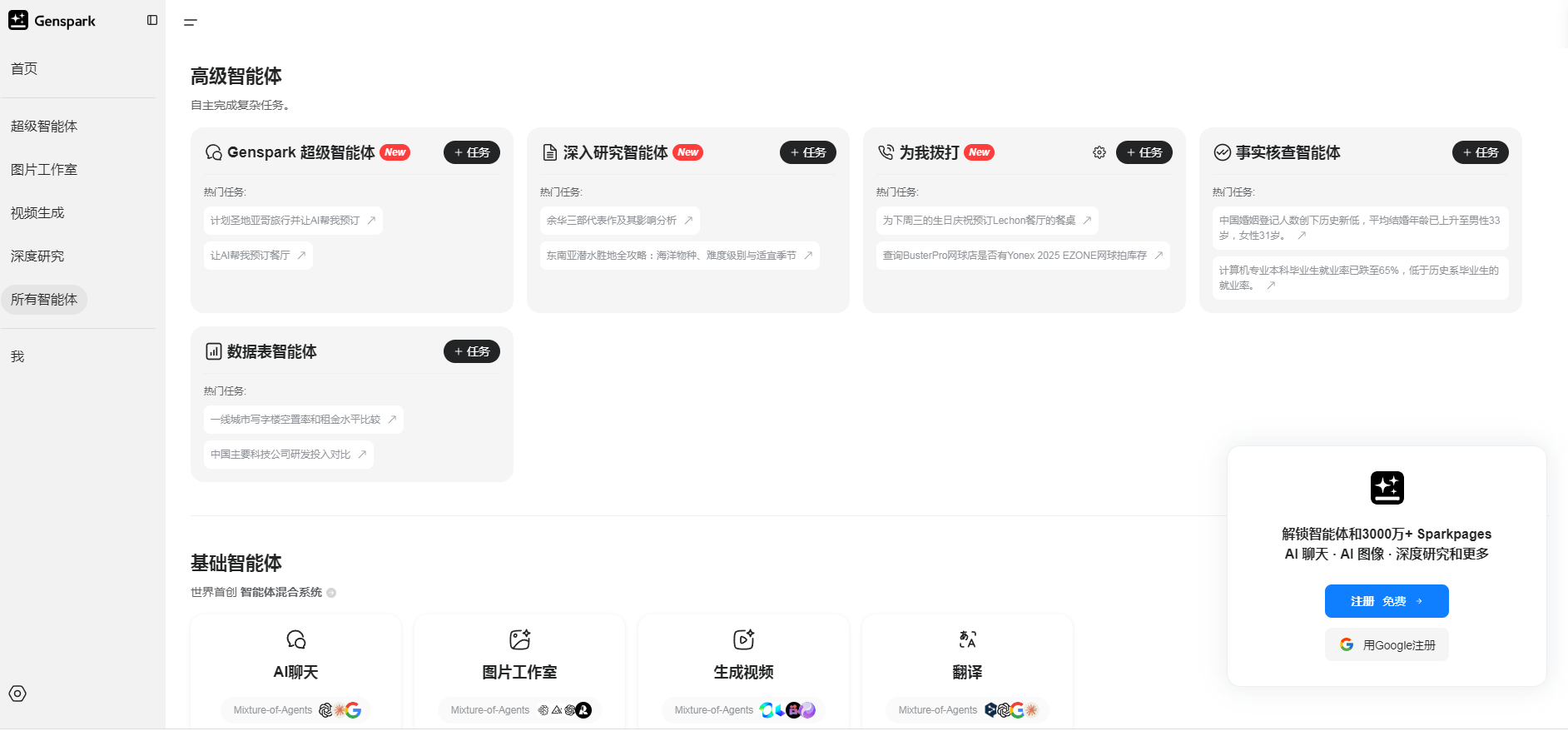Screen dimensions: 1568x731
Task: Open 中国主要科技公司研发投入对比 task
Action: [x=288, y=455]
